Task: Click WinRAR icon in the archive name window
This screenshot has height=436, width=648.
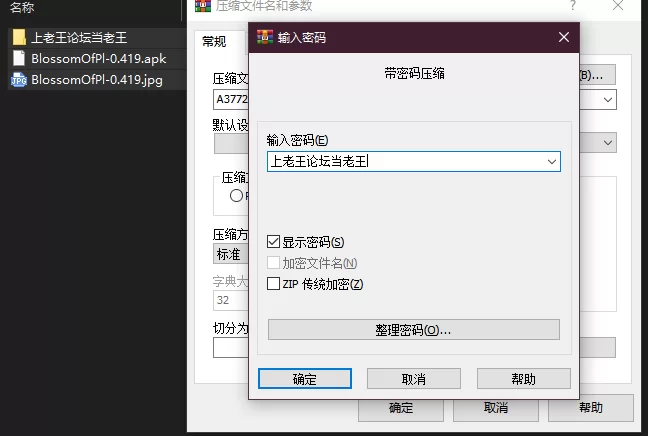Action: [203, 5]
